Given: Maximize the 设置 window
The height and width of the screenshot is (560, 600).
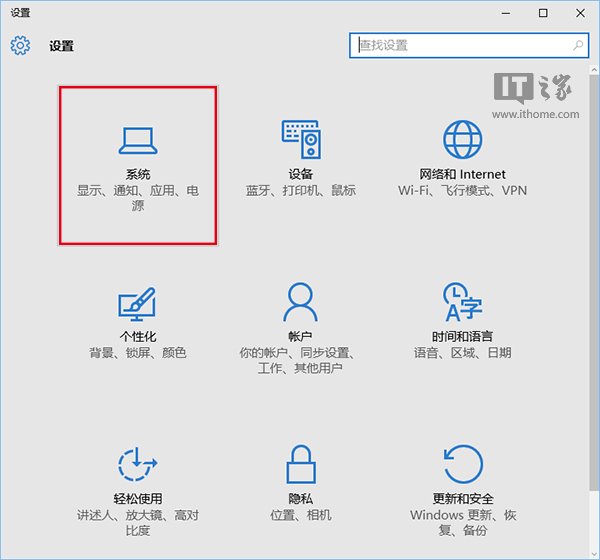Looking at the screenshot, I should tap(543, 12).
